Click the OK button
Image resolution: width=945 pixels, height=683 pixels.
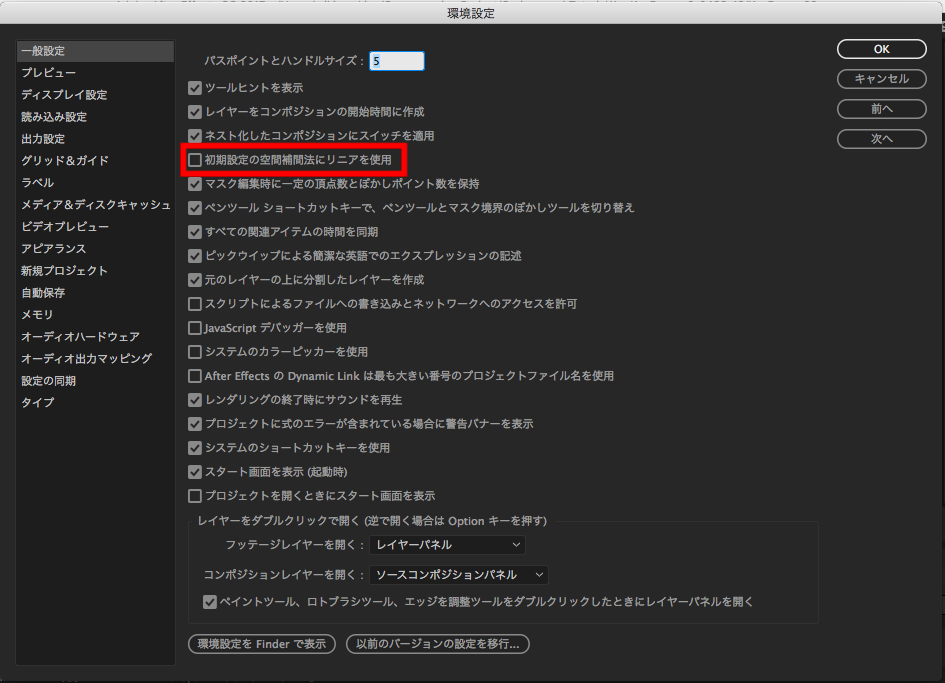click(881, 49)
